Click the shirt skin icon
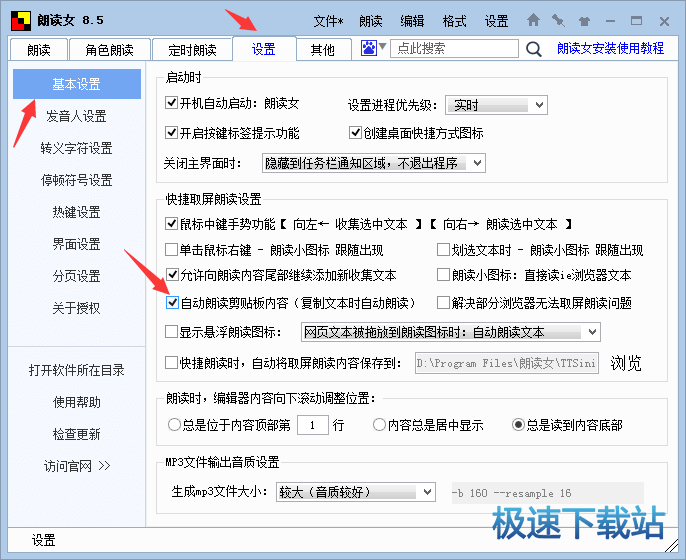 (584, 21)
